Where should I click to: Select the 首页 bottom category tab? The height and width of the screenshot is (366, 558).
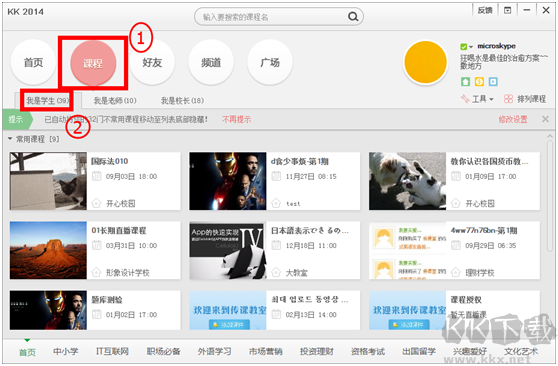click(x=27, y=352)
